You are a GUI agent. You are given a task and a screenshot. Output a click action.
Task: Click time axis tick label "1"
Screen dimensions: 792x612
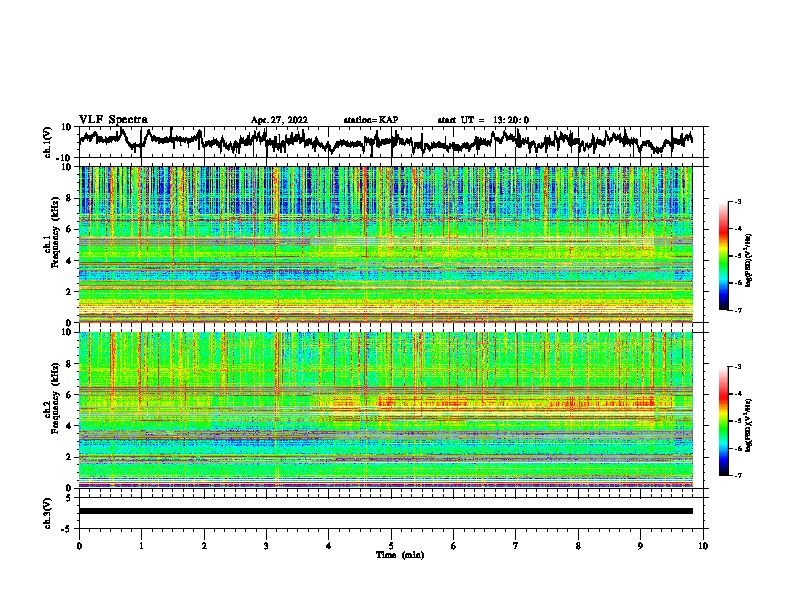coord(141,546)
